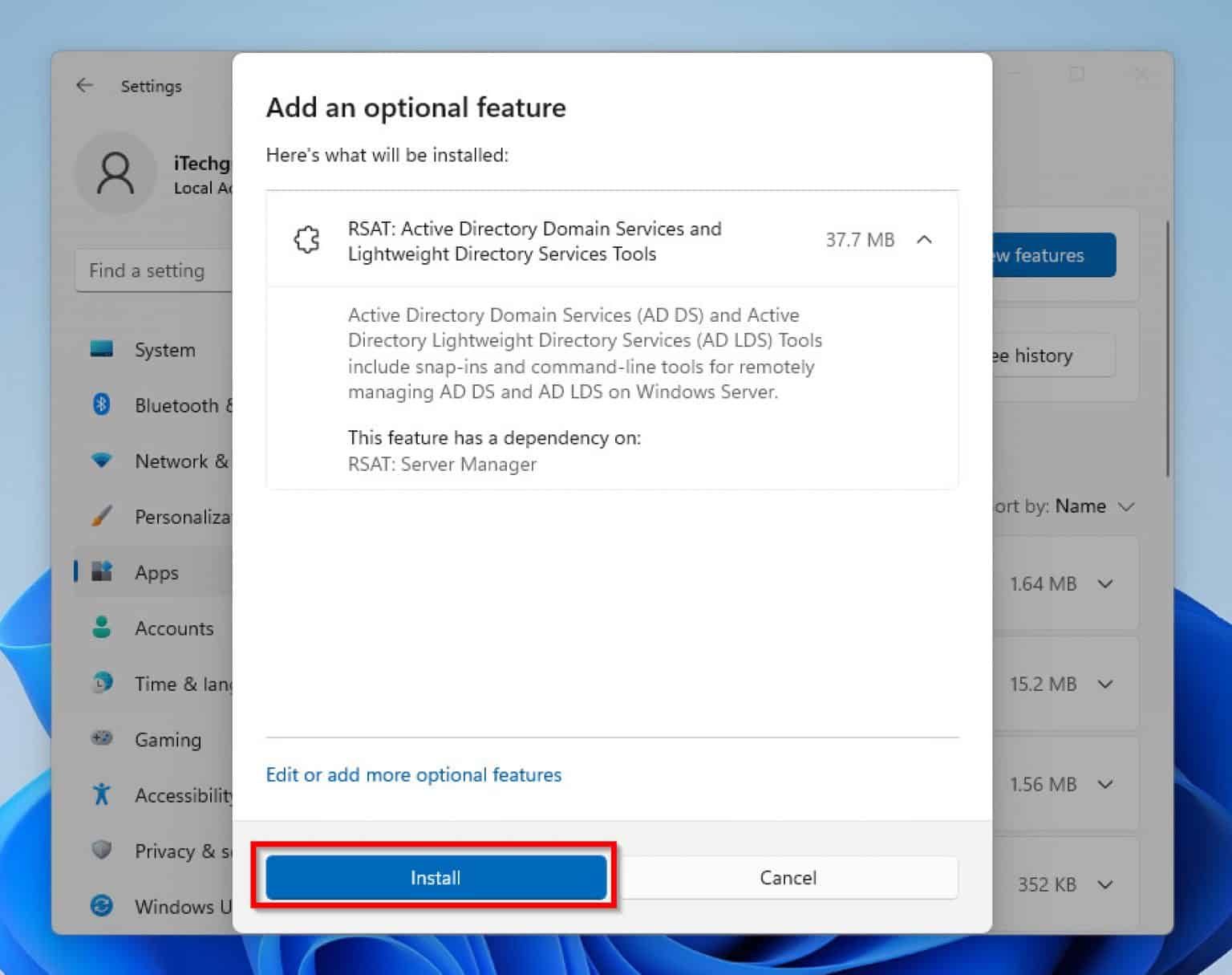Click Edit or add more optional features

tap(413, 774)
